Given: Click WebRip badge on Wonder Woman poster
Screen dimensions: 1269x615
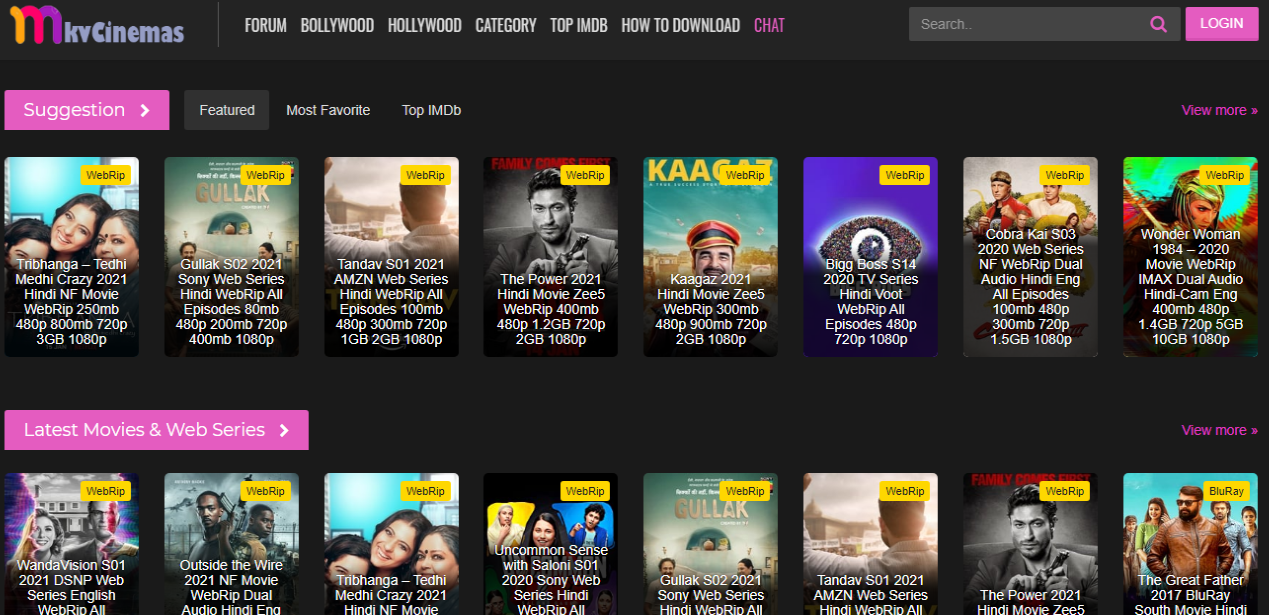Looking at the screenshot, I should [x=1225, y=175].
